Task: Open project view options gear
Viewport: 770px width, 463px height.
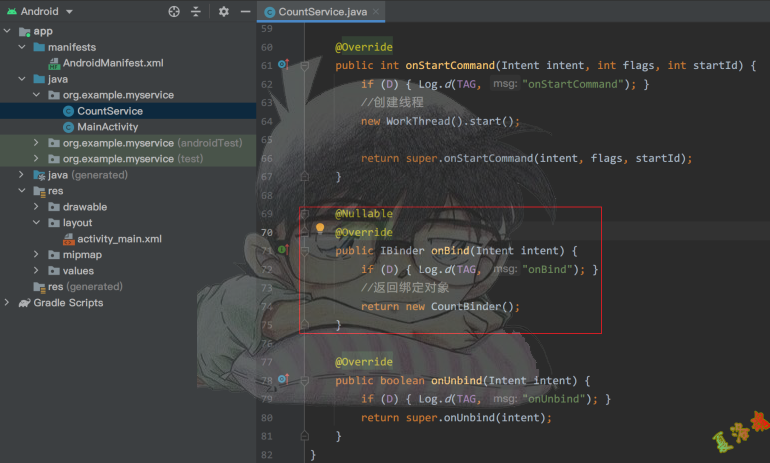Action: click(x=224, y=11)
